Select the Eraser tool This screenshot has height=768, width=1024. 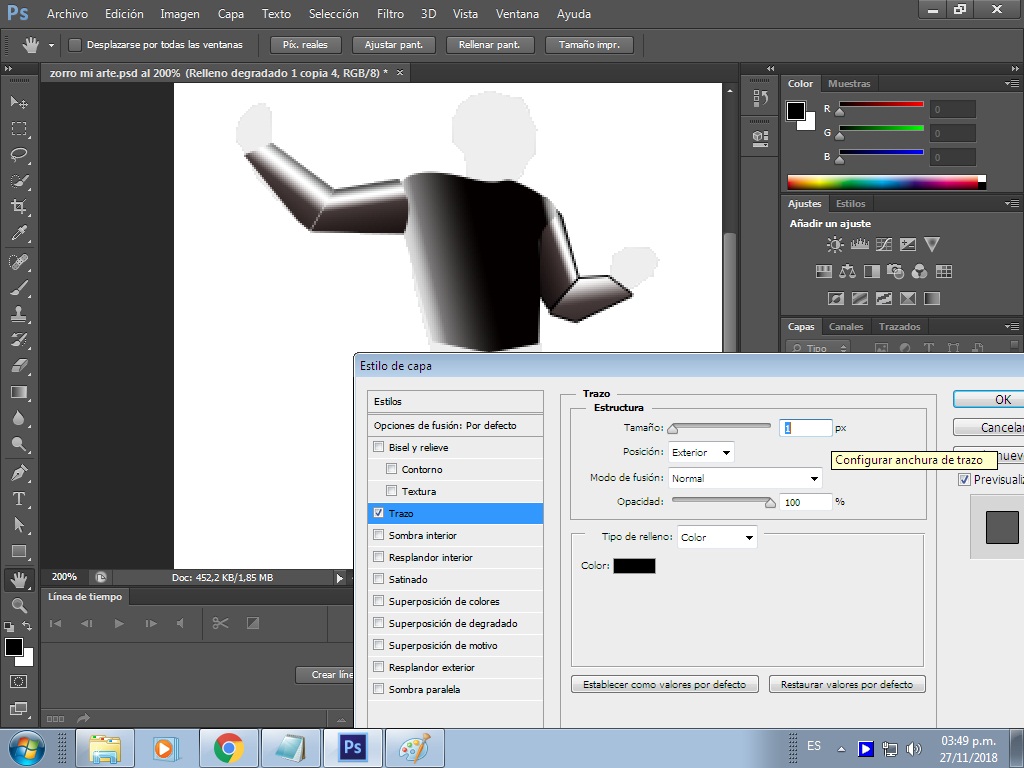(x=19, y=366)
